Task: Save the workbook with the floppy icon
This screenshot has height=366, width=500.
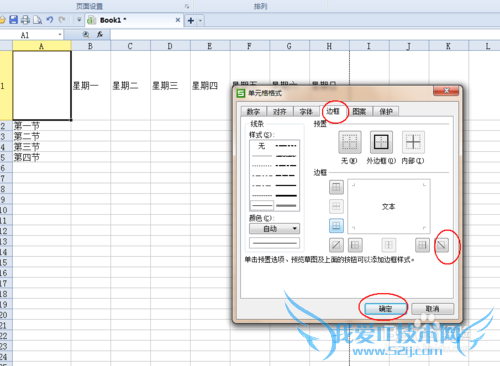Action: click(x=13, y=20)
